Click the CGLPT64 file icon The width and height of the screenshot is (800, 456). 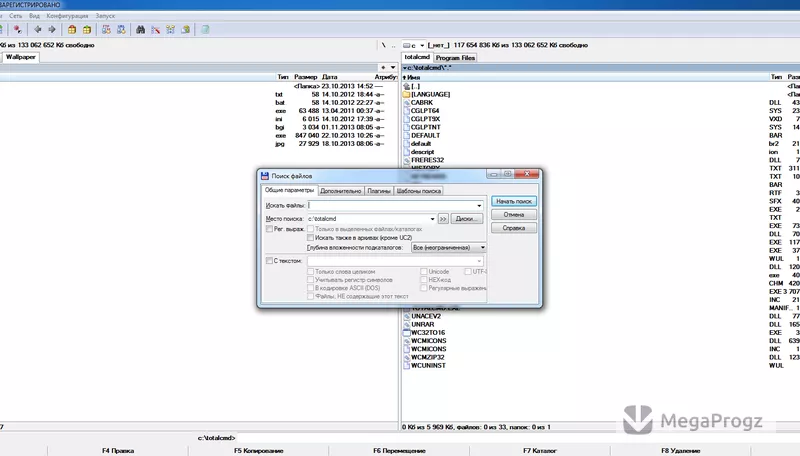point(407,111)
